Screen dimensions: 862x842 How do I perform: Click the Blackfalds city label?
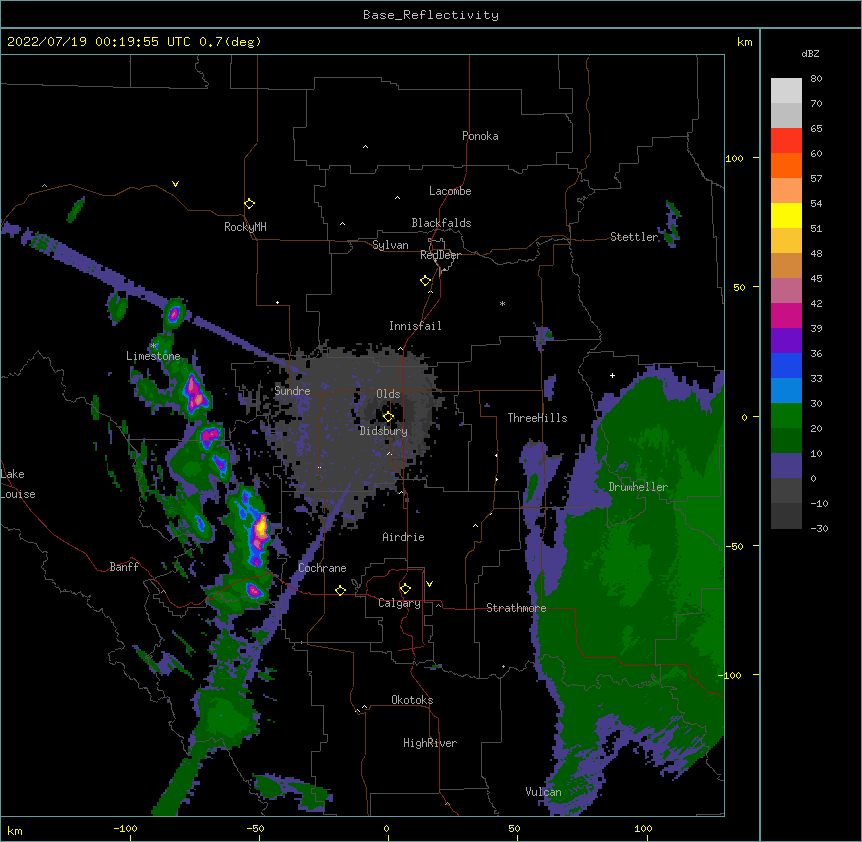(x=441, y=223)
